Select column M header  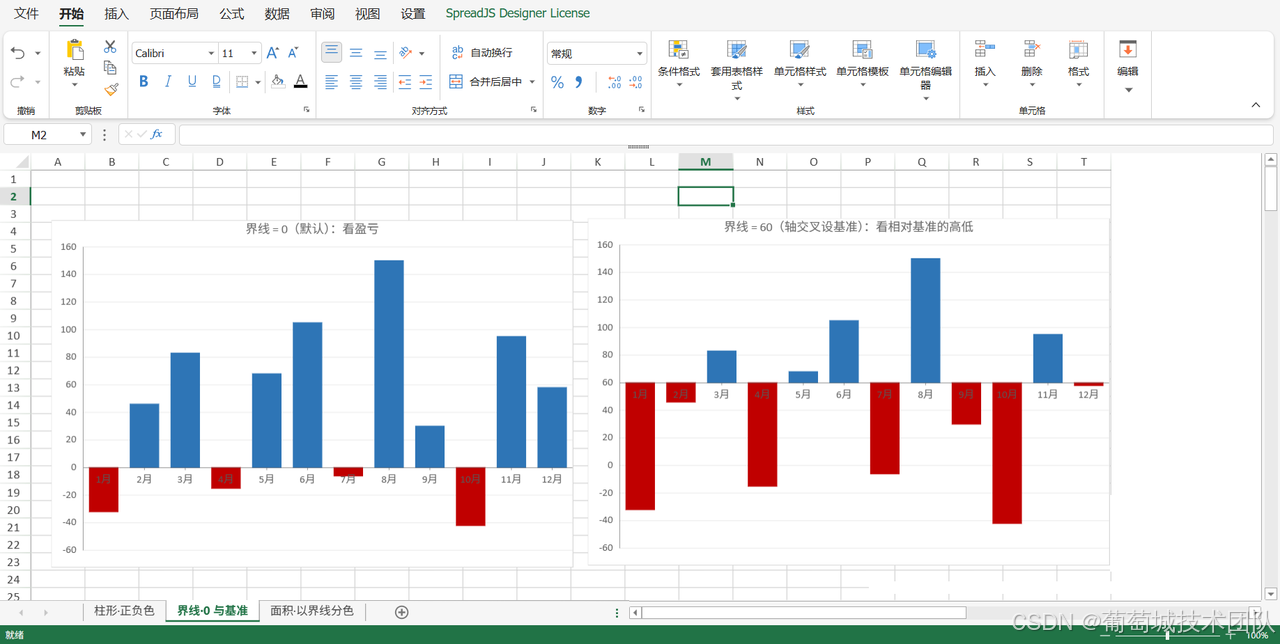tap(706, 162)
